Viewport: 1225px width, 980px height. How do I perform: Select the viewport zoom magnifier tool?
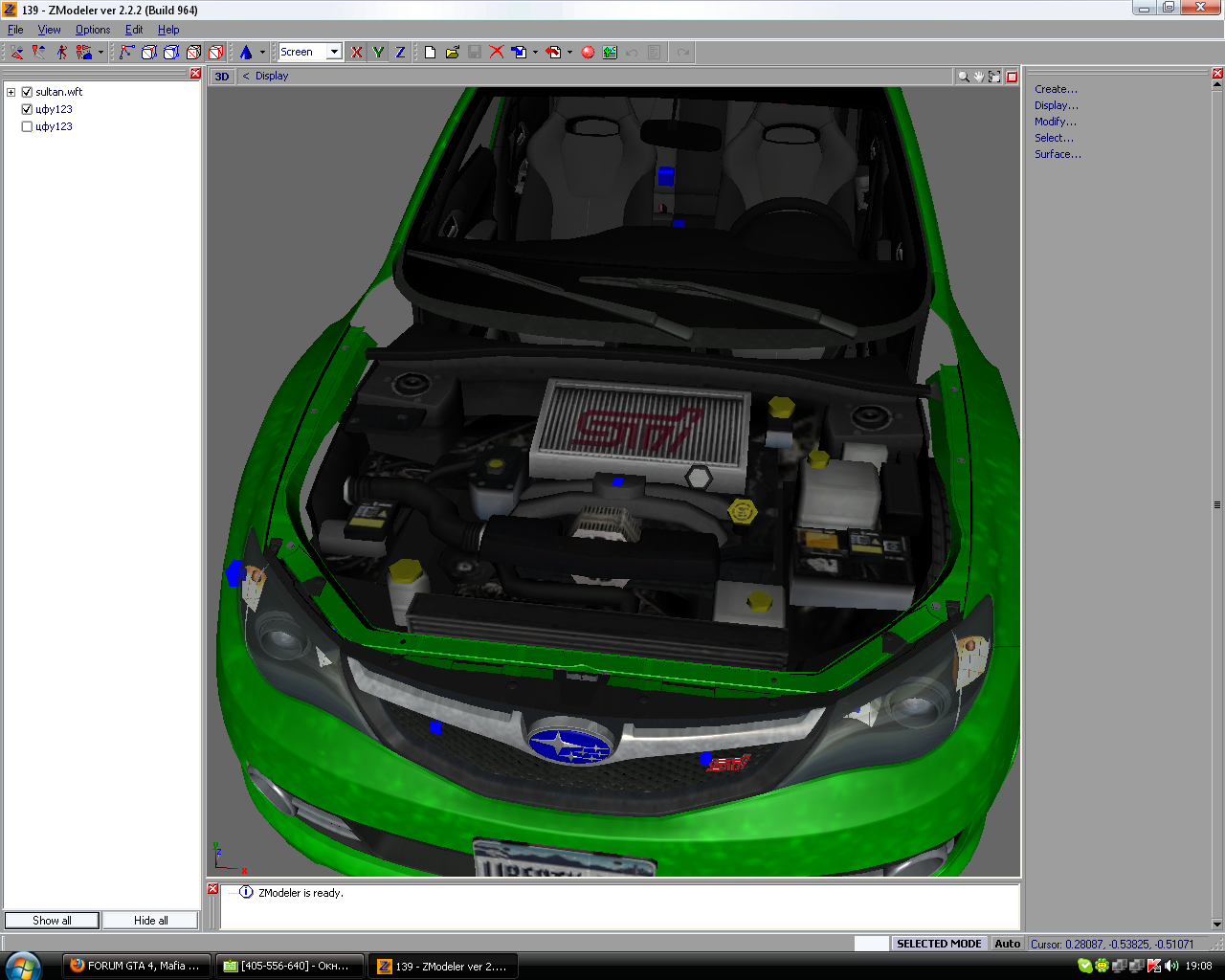(964, 77)
